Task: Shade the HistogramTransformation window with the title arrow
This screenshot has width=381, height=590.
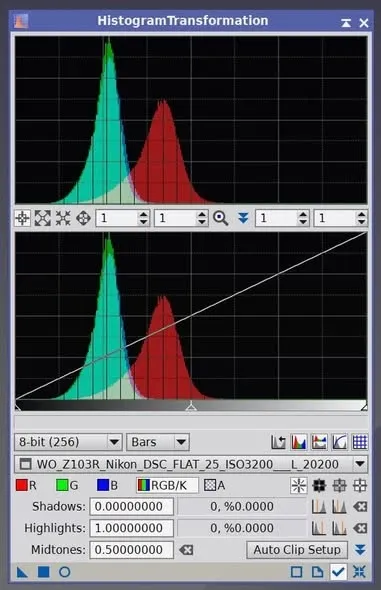Action: 346,23
